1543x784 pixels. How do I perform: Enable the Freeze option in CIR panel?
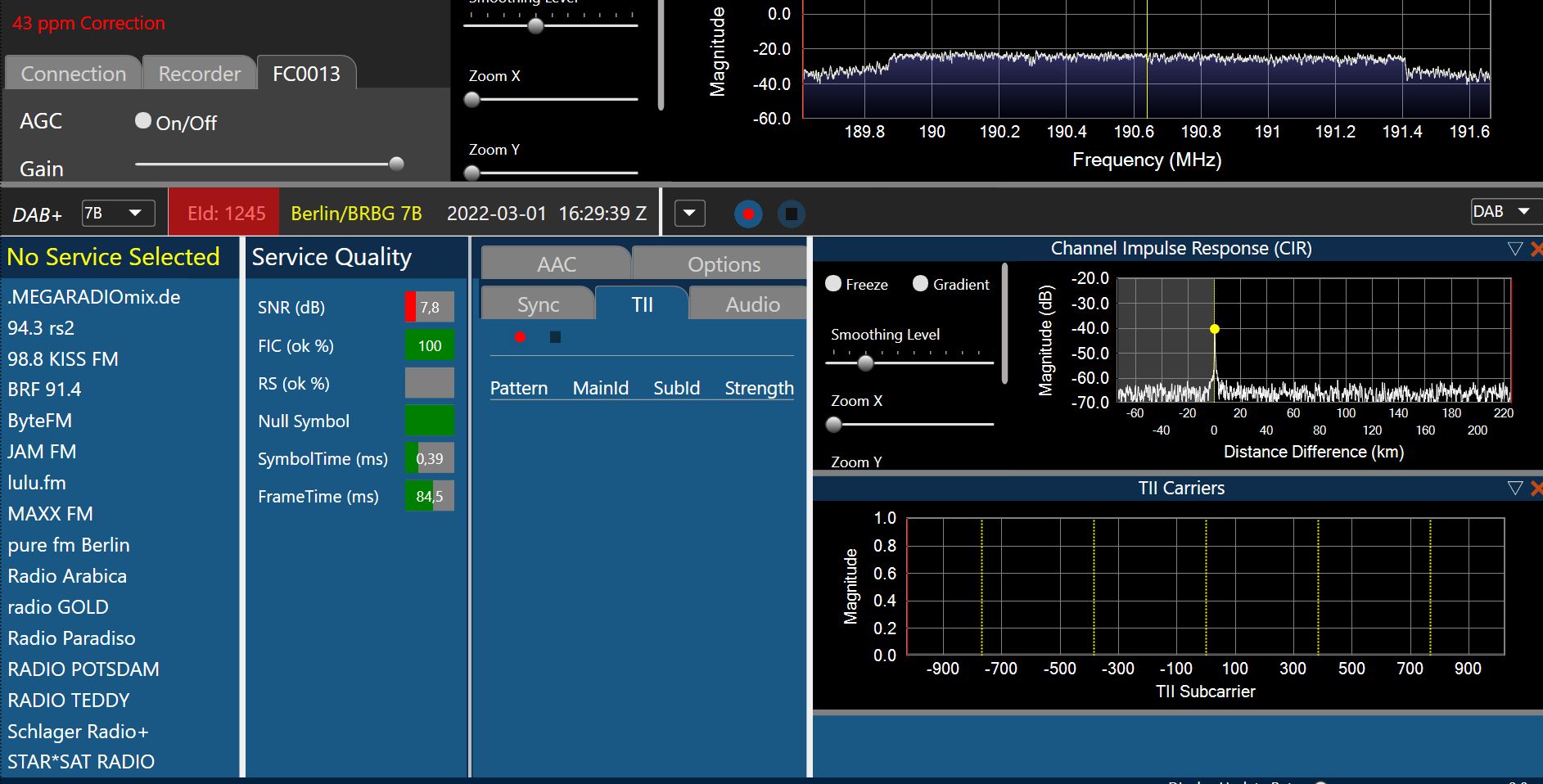click(833, 284)
